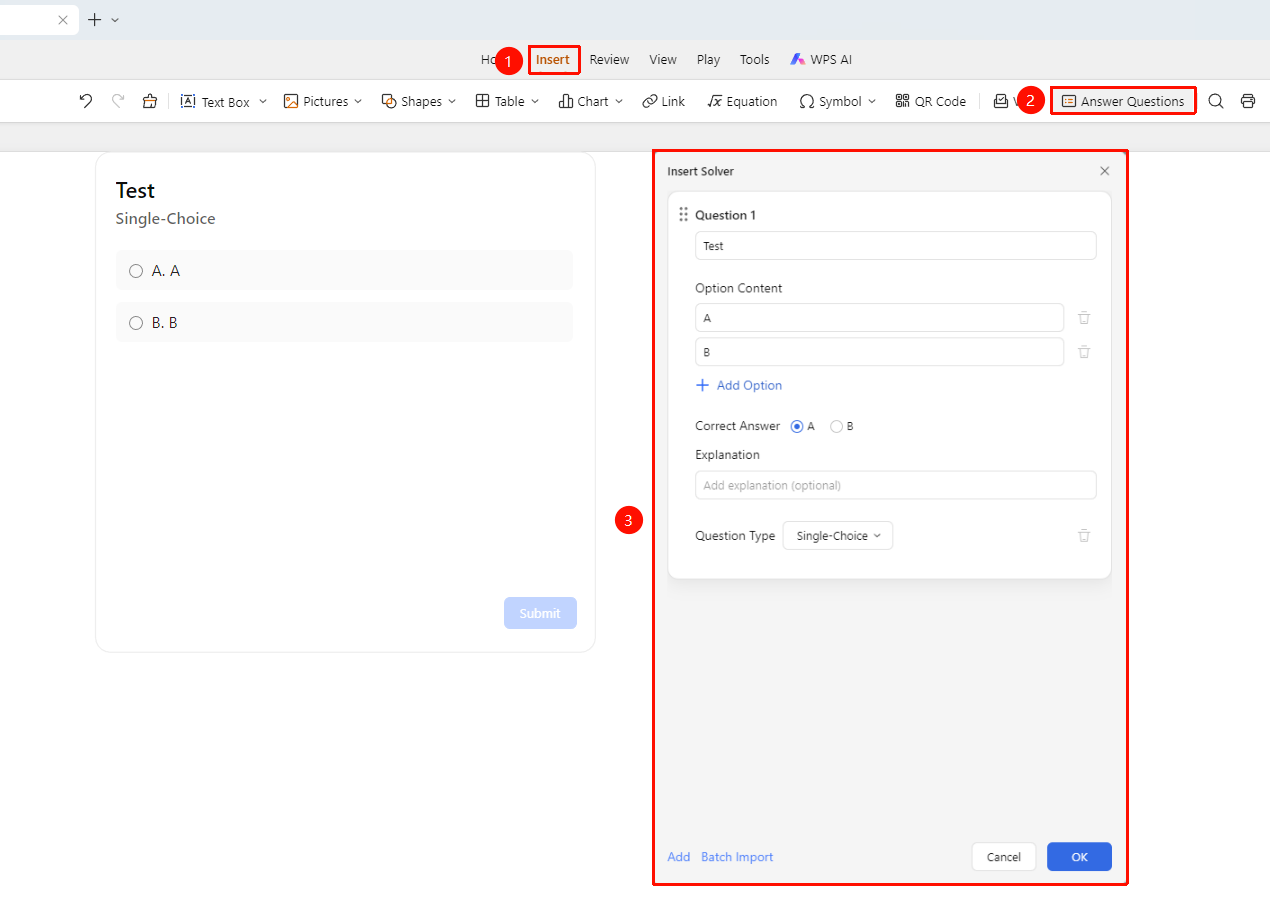Insert a Chart from toolbar
Viewport: 1270px width, 917px height.
[x=591, y=101]
